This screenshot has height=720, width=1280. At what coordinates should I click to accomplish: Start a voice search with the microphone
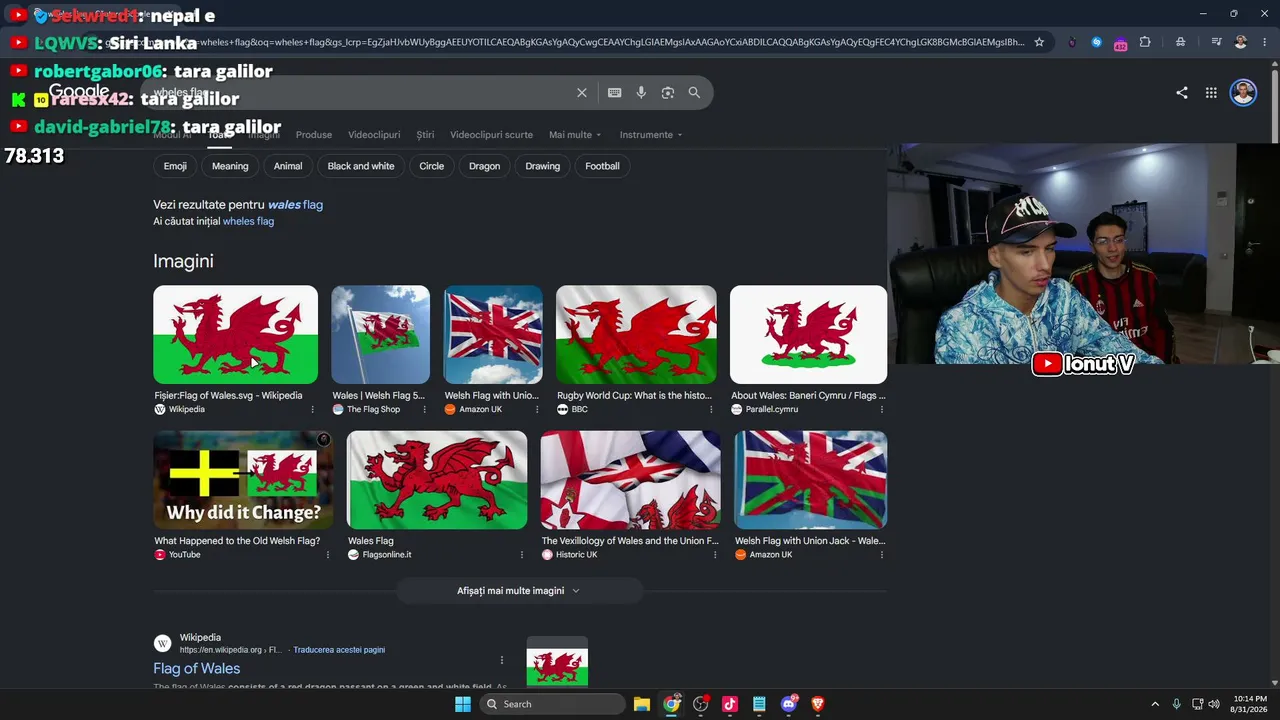pyautogui.click(x=641, y=93)
